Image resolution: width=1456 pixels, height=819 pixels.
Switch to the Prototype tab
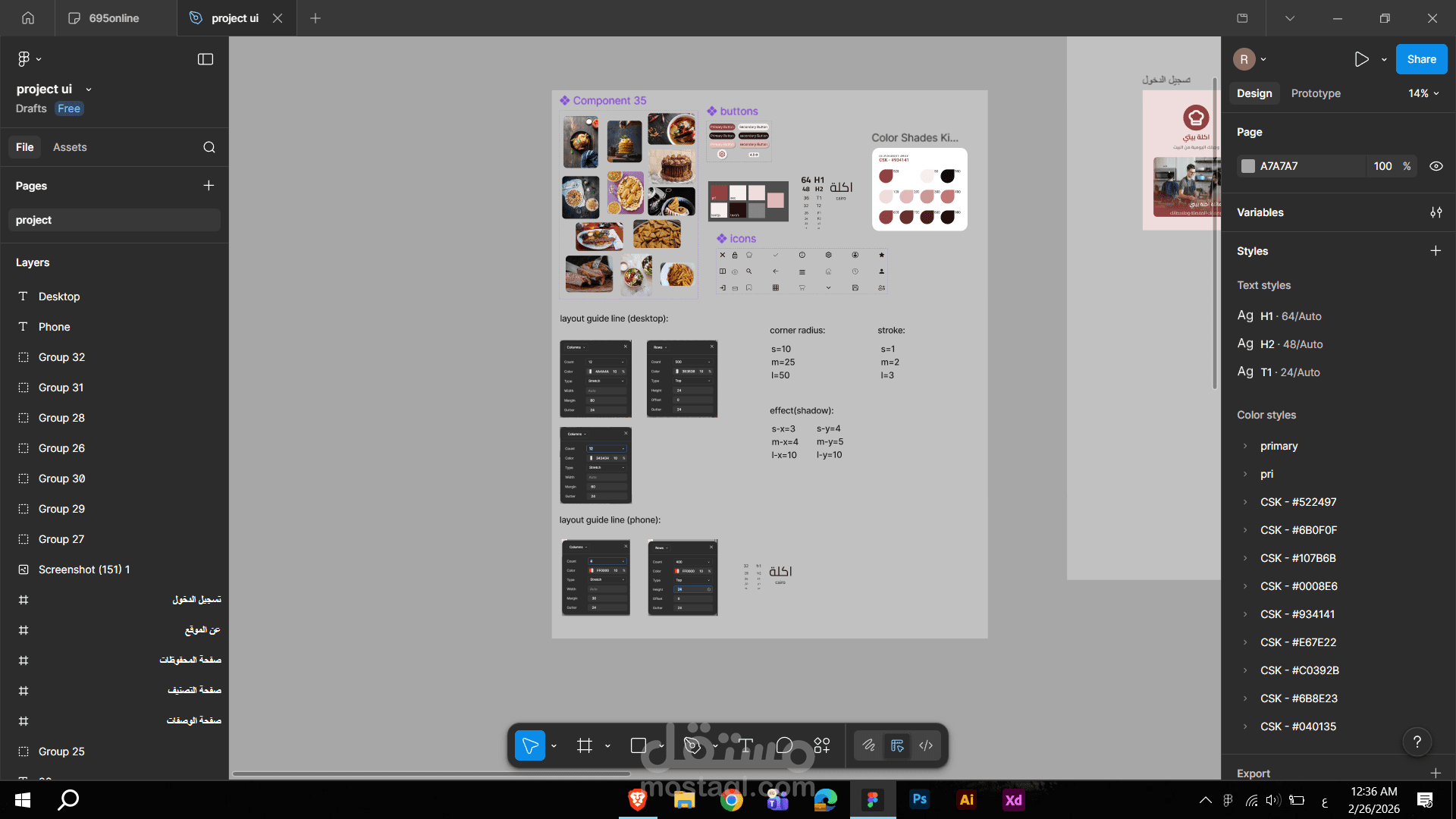pyautogui.click(x=1316, y=93)
